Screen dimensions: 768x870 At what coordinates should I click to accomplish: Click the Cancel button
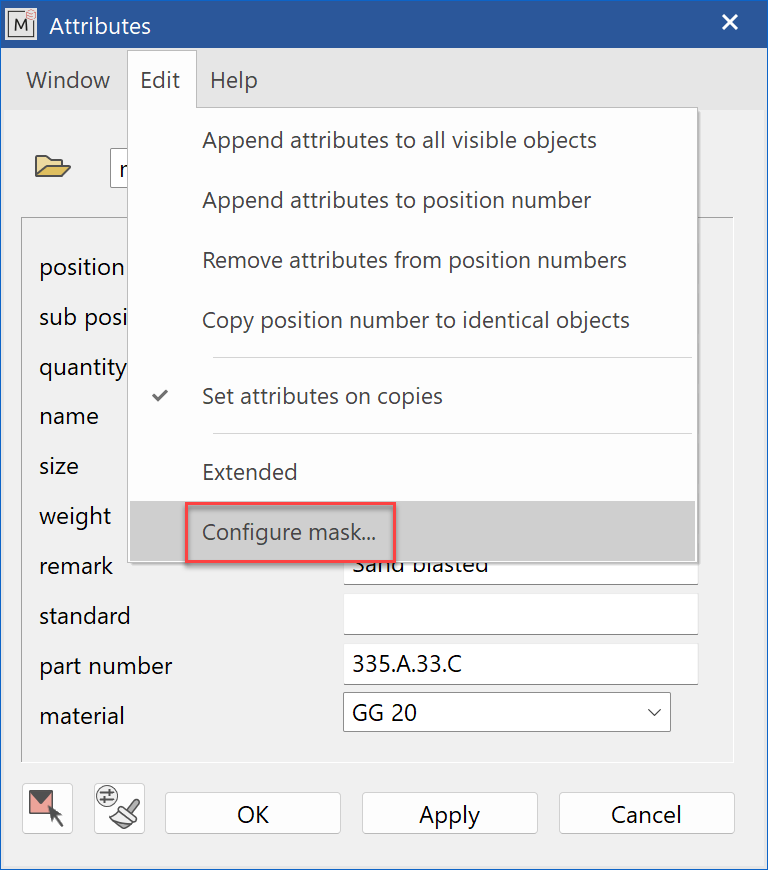(x=646, y=813)
